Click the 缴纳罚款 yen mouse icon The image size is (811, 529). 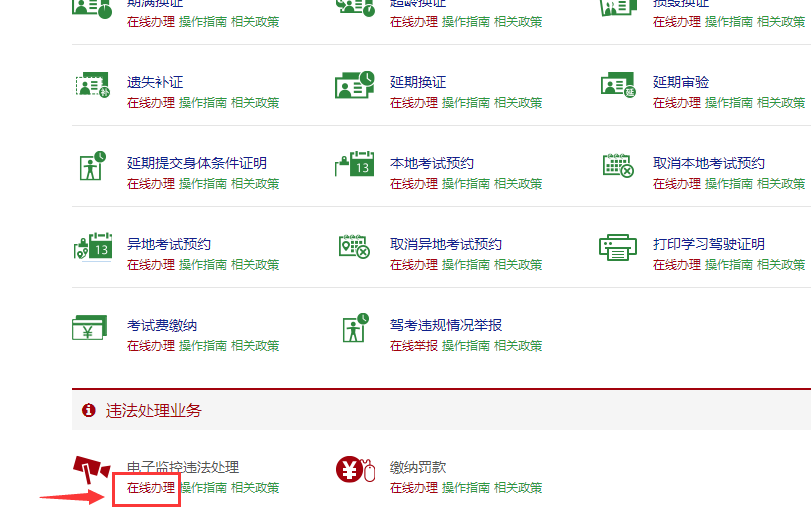pos(355,469)
